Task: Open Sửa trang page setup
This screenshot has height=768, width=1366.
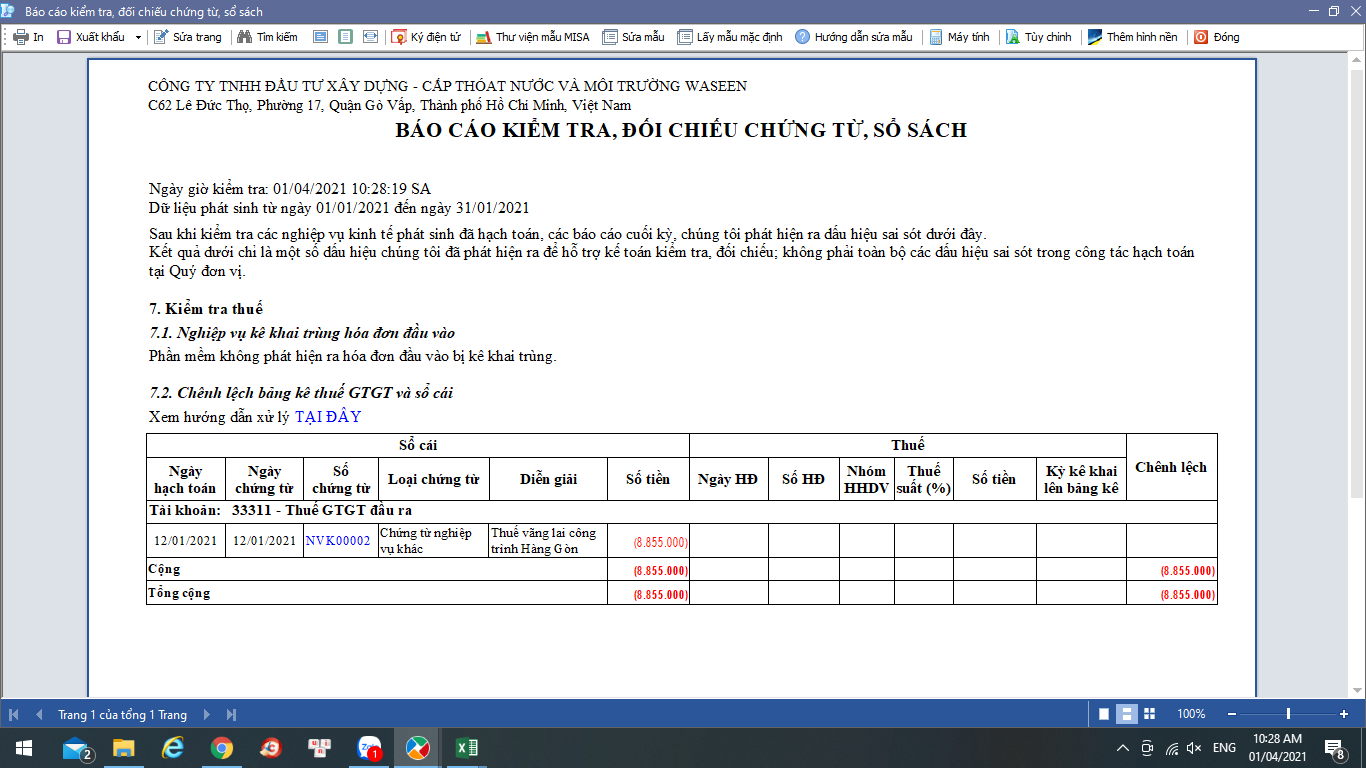Action: (x=187, y=37)
